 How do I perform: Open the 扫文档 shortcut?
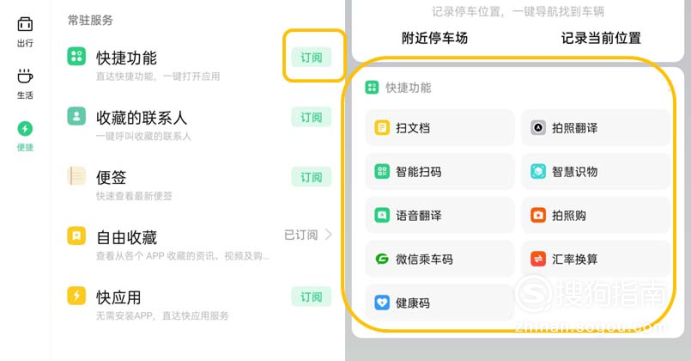(x=440, y=128)
